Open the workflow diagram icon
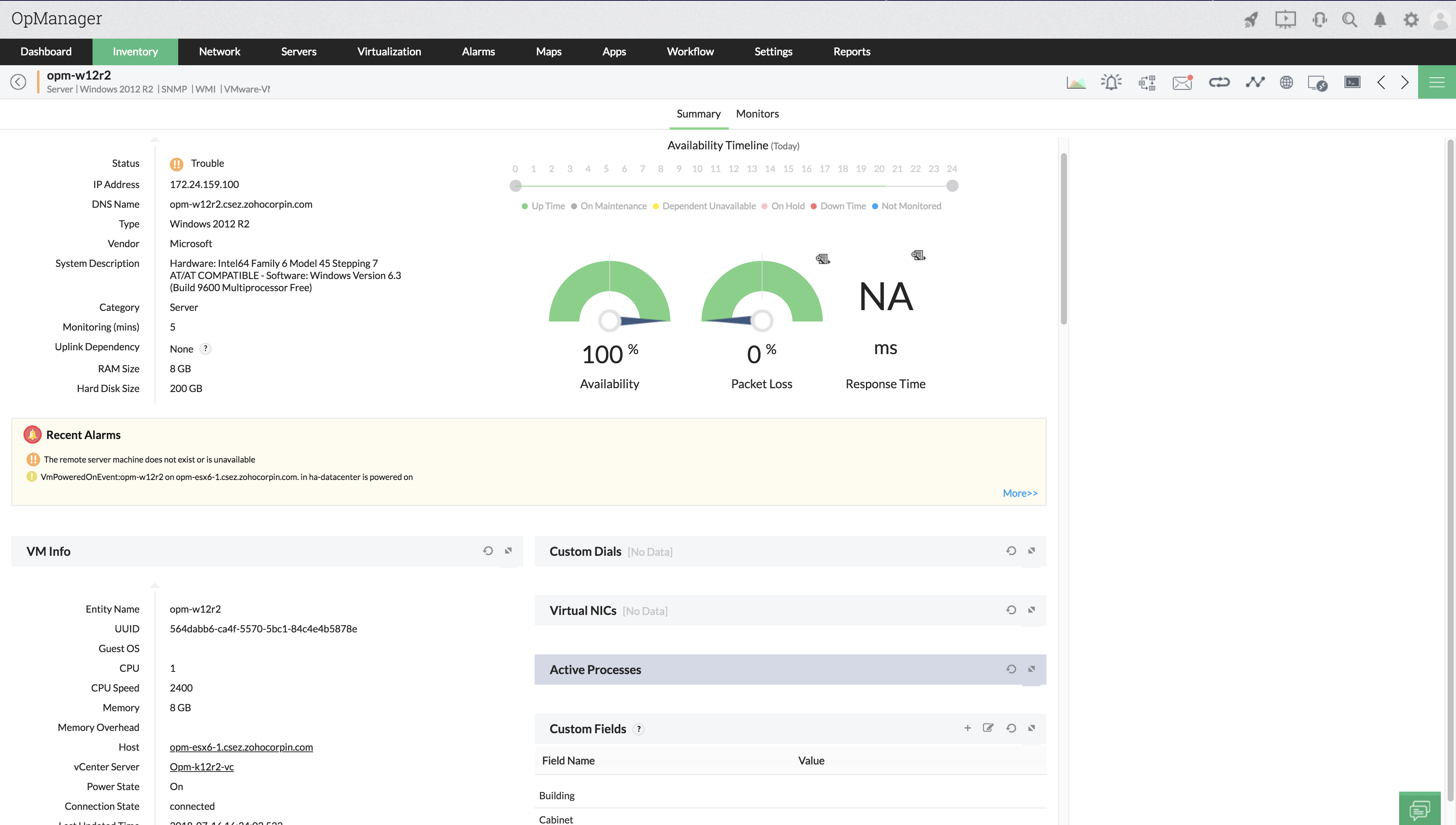The width and height of the screenshot is (1456, 825). tap(1147, 83)
